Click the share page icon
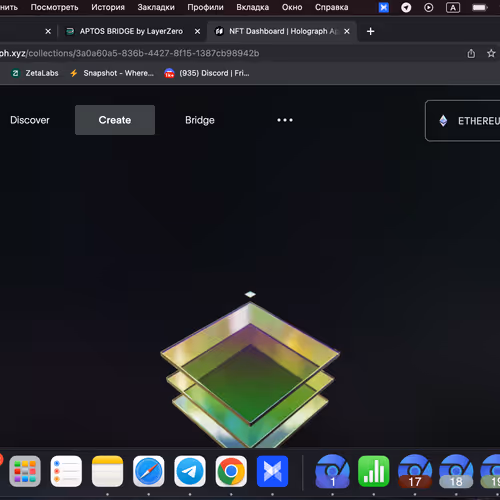This screenshot has height=500, width=500. tap(471, 53)
